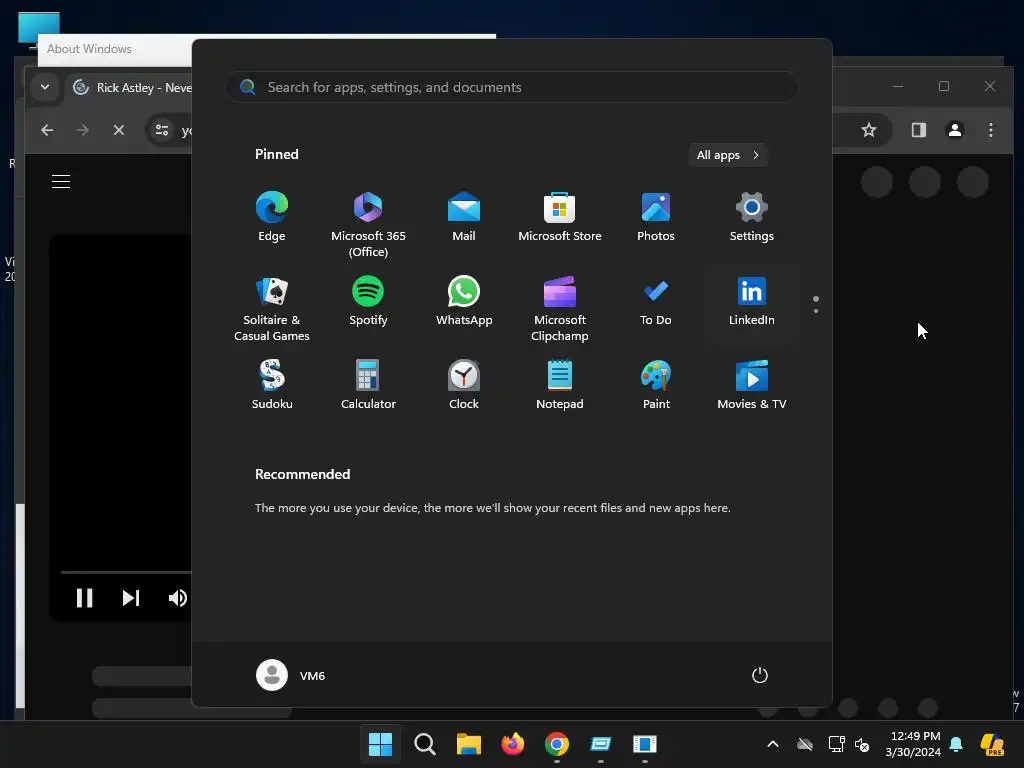This screenshot has width=1024, height=768.
Task: Skip to next video in Chrome player
Action: 131,598
